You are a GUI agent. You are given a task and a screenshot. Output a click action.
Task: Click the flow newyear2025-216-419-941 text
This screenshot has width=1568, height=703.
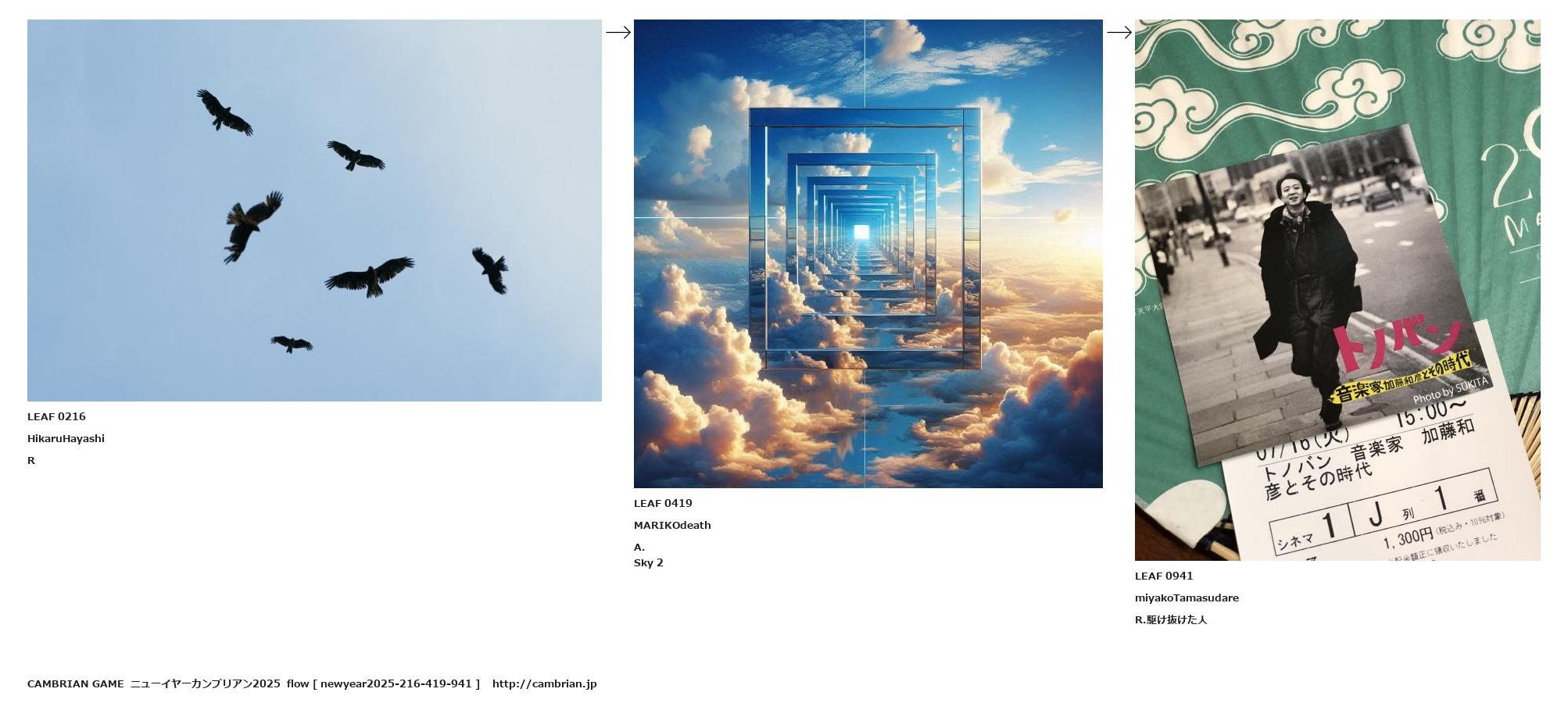pyautogui.click(x=383, y=684)
